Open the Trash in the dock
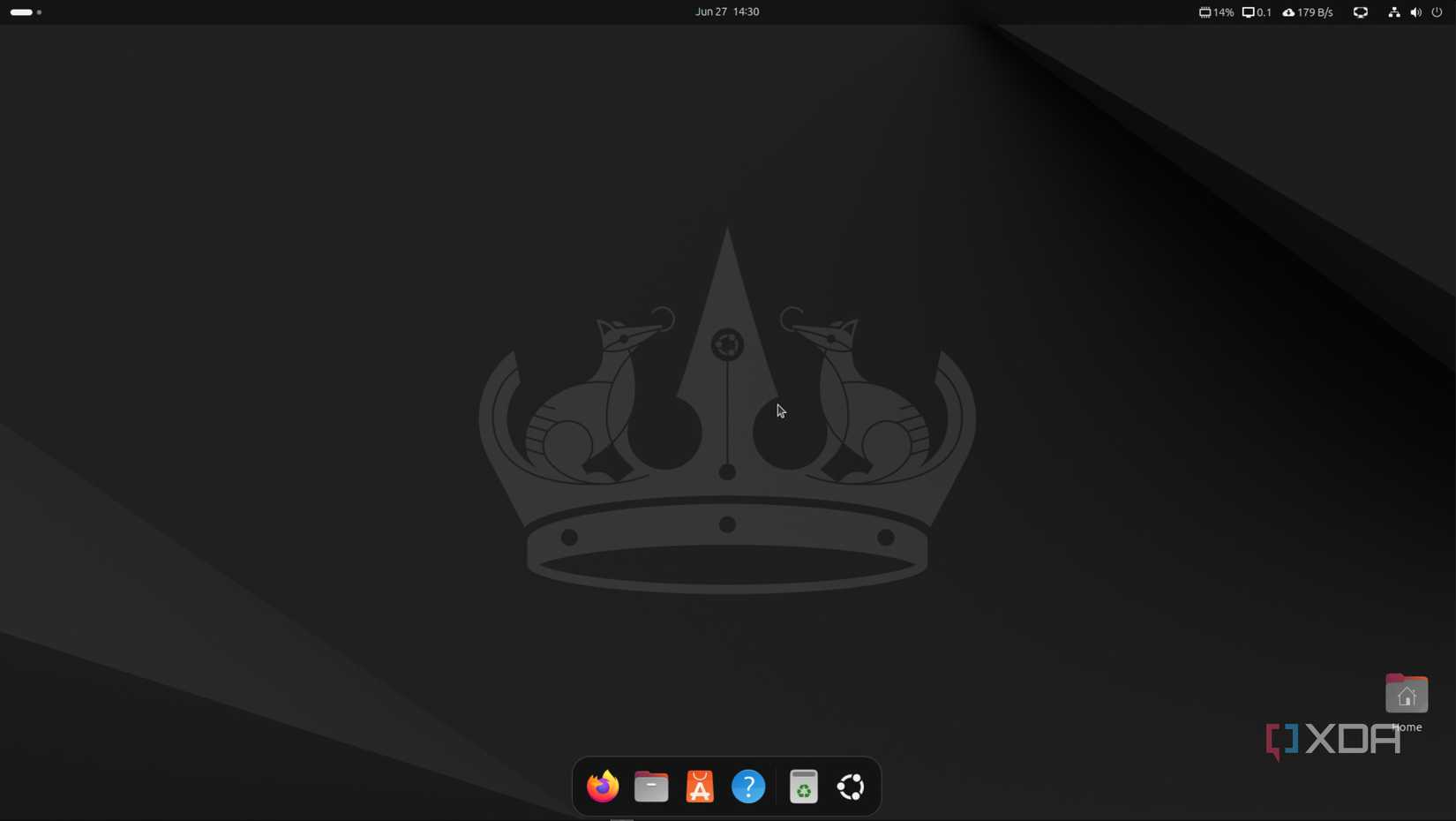 coord(803,787)
